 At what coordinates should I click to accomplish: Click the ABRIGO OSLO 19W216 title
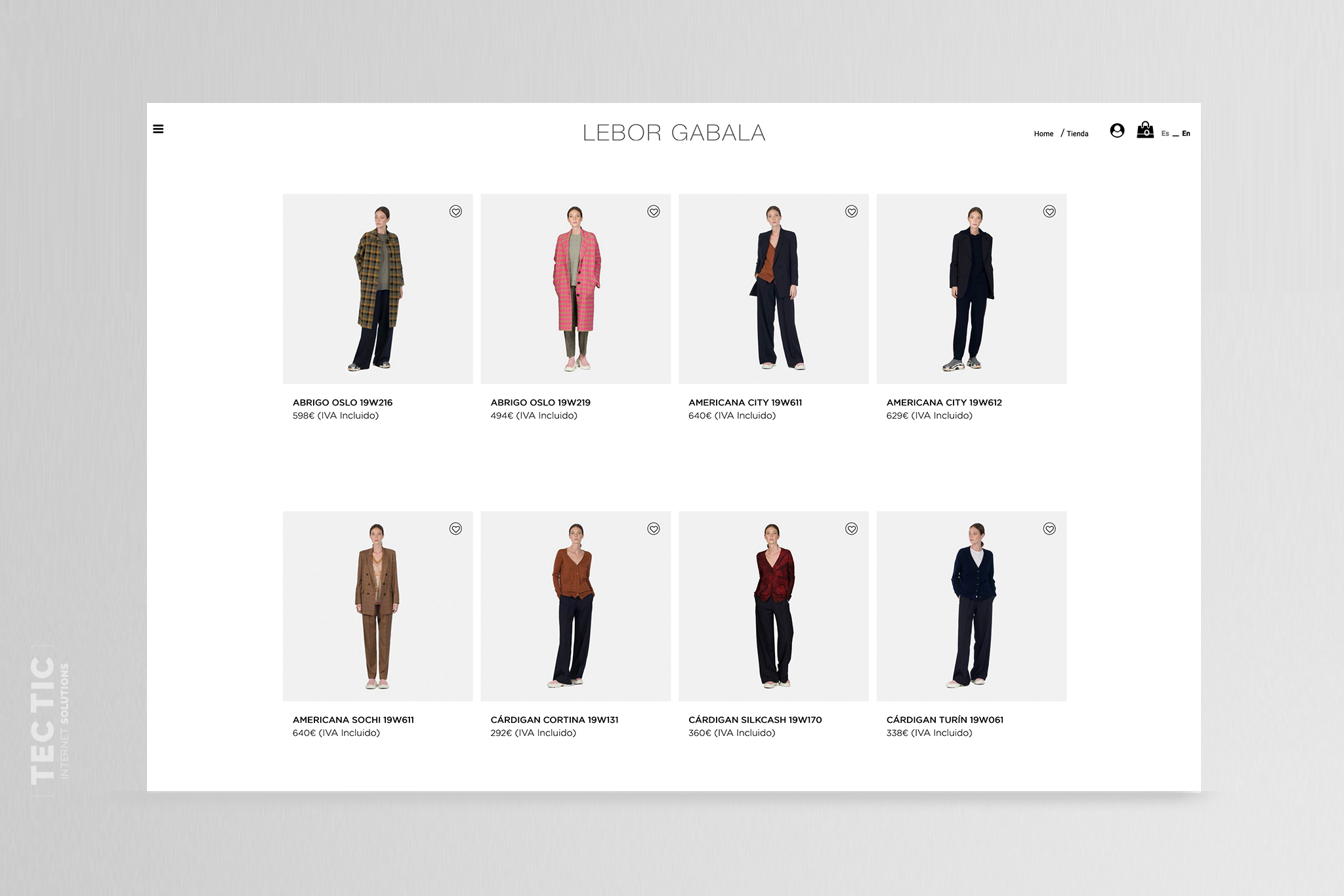[x=343, y=403]
